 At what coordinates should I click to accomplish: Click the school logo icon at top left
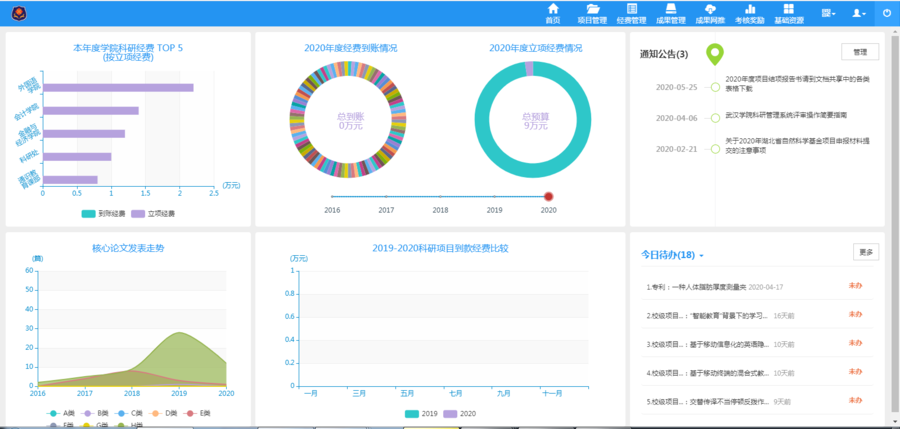click(19, 13)
